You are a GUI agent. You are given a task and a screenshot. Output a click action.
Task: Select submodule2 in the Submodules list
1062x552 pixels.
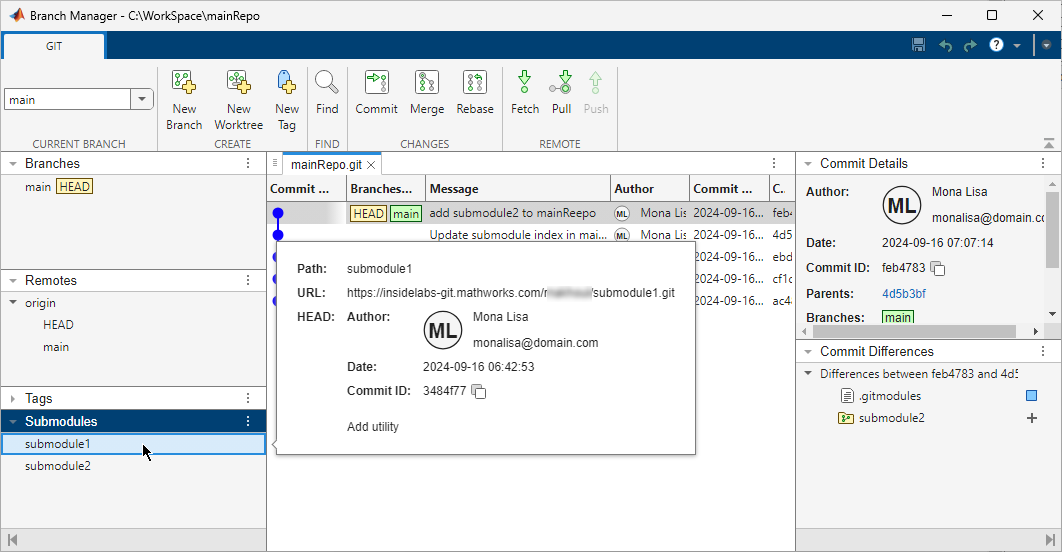click(x=58, y=466)
